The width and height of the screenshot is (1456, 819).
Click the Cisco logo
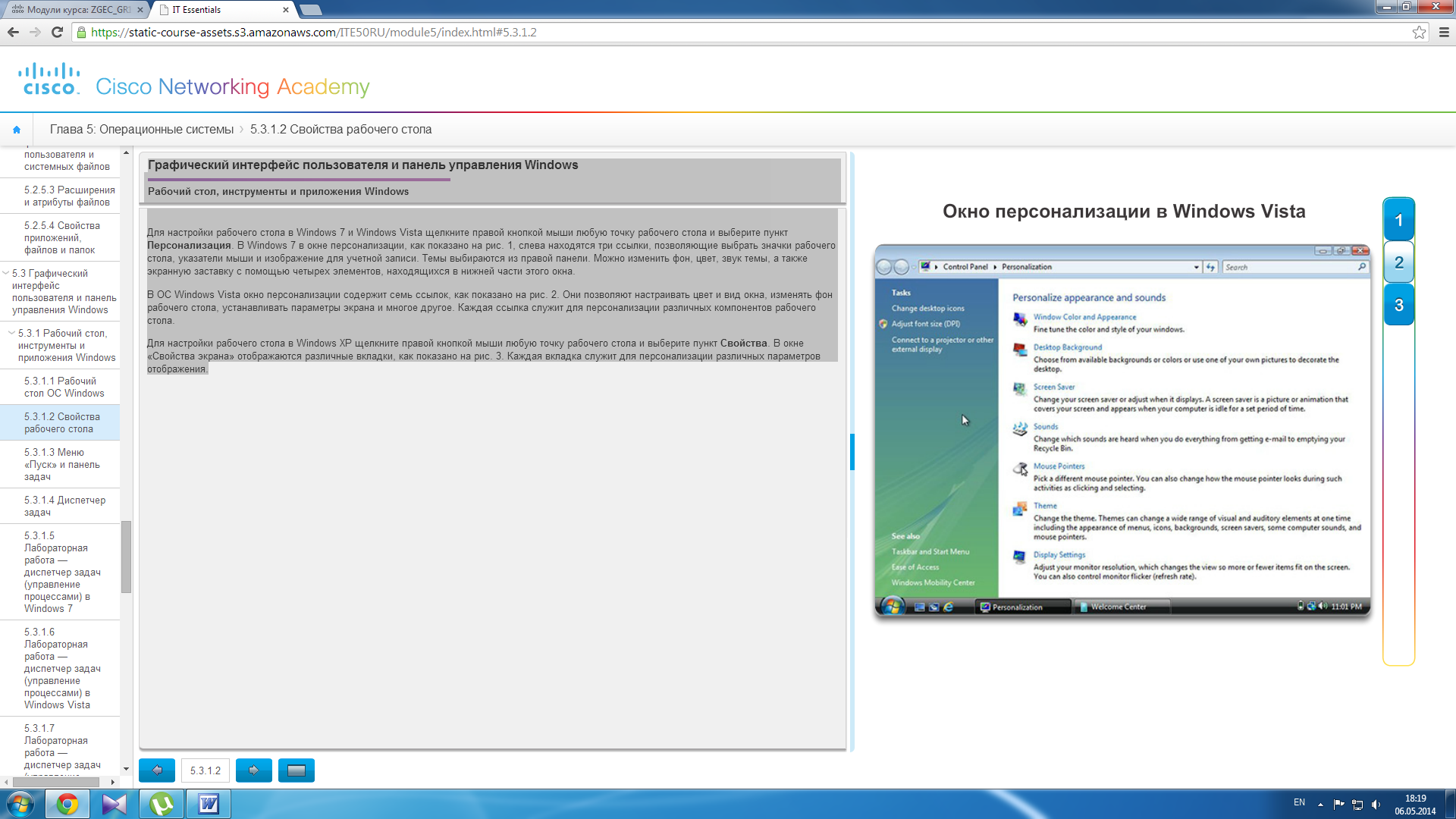[49, 80]
